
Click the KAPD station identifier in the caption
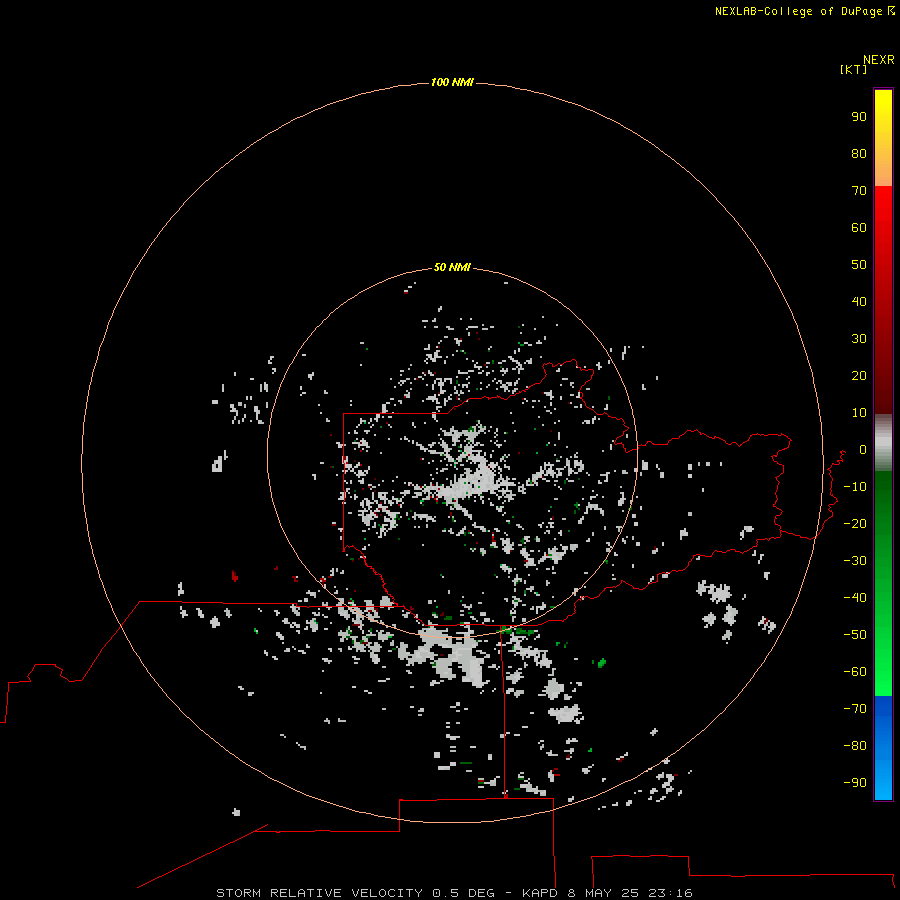pyautogui.click(x=540, y=893)
